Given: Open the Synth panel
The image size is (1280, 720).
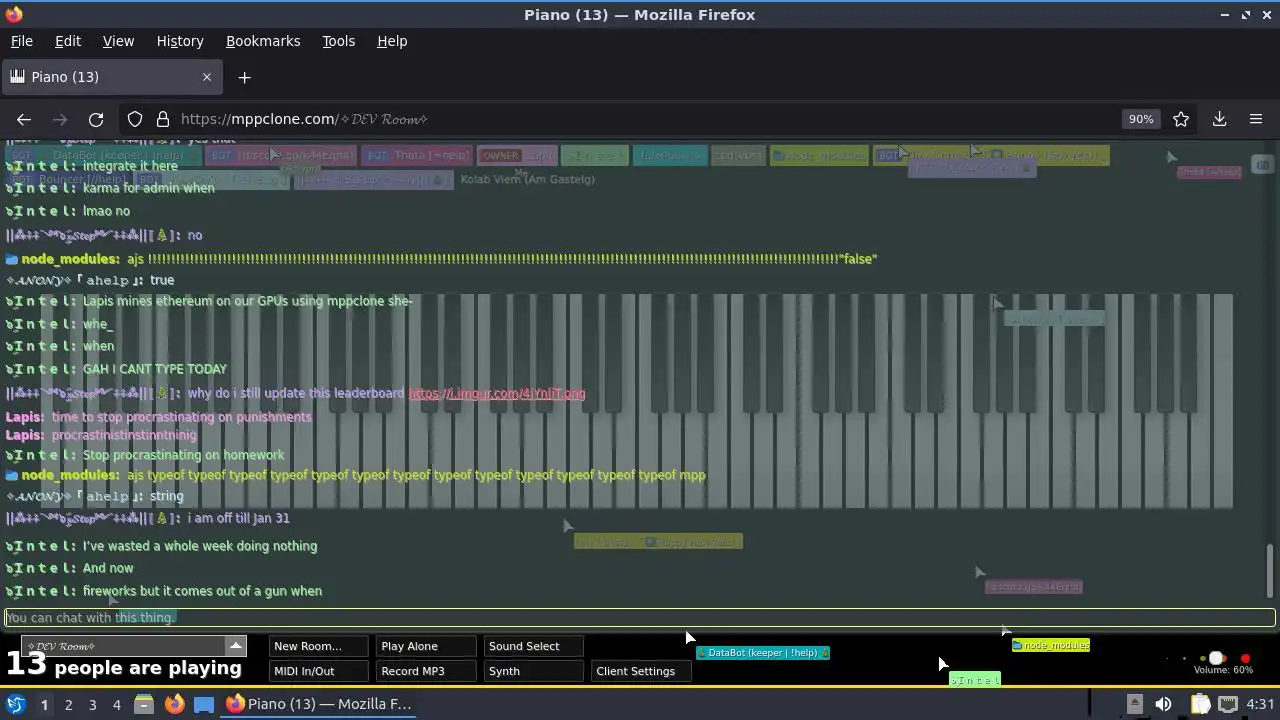Looking at the screenshot, I should tap(534, 671).
